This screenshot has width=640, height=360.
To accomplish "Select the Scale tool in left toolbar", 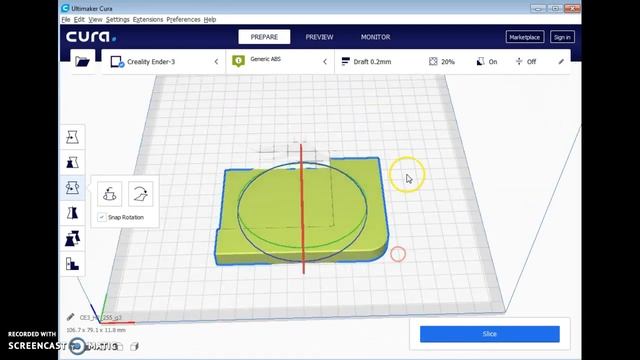I will point(72,162).
